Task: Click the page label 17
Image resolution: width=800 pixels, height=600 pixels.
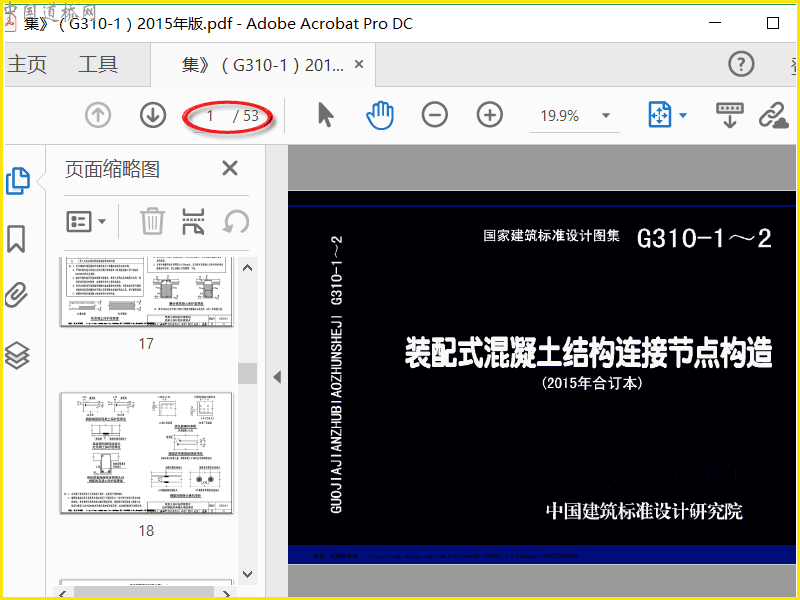Action: pyautogui.click(x=146, y=344)
